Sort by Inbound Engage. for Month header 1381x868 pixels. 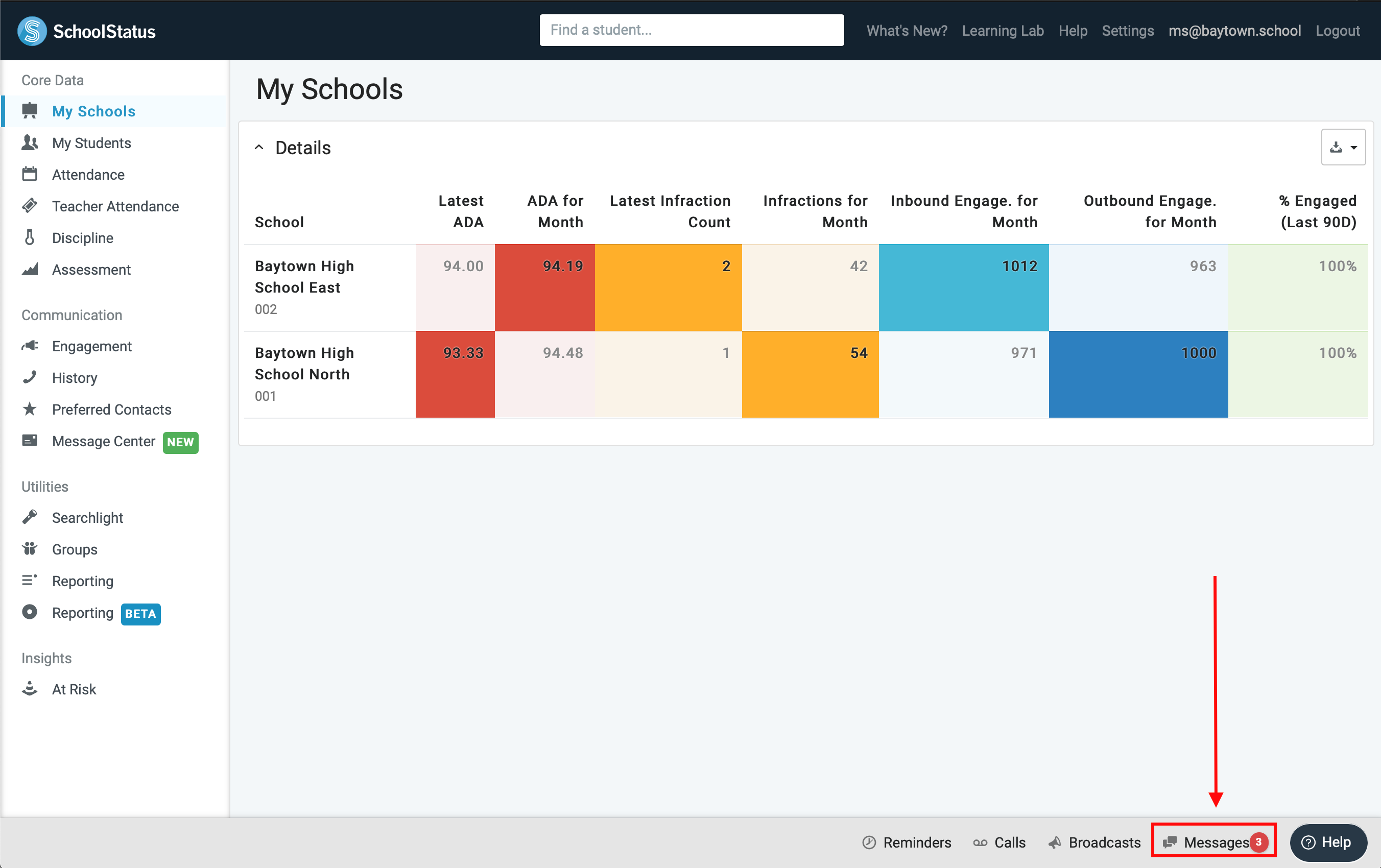point(964,211)
